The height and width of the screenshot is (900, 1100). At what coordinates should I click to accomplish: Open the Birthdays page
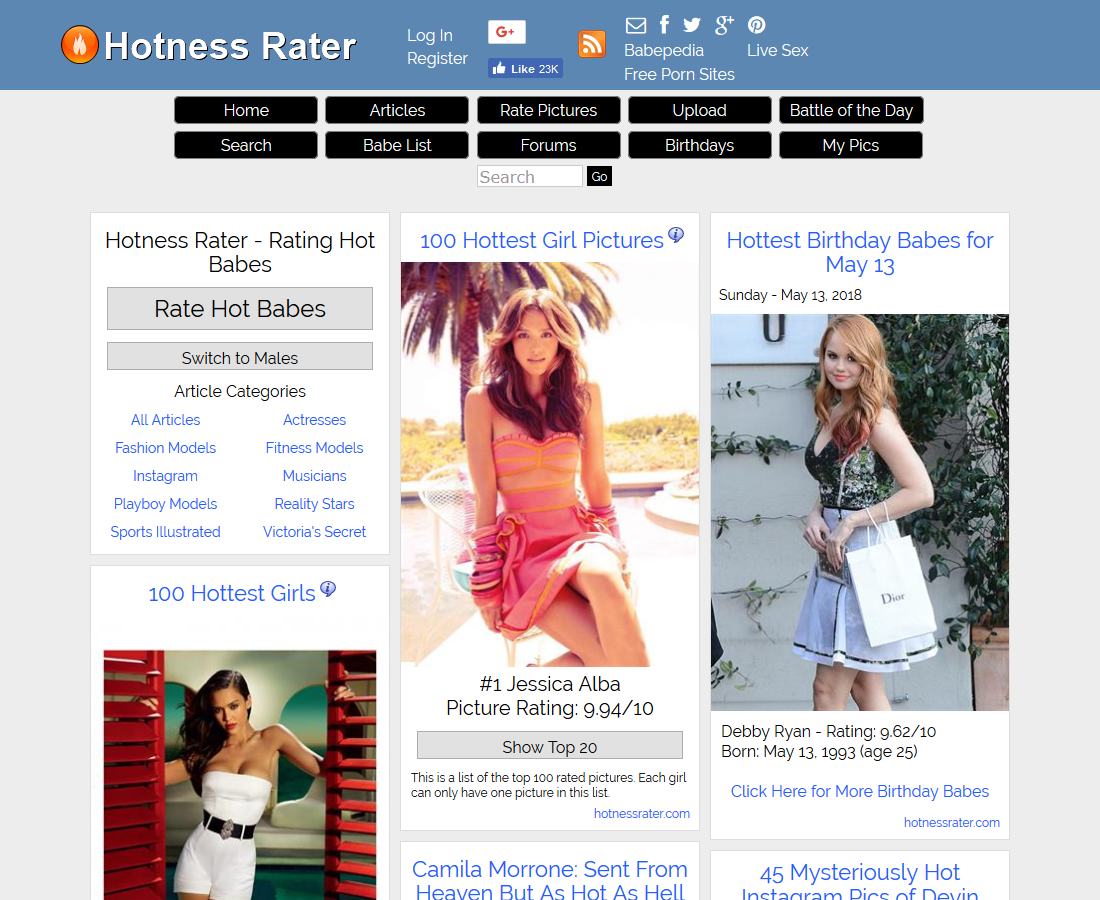click(x=699, y=145)
